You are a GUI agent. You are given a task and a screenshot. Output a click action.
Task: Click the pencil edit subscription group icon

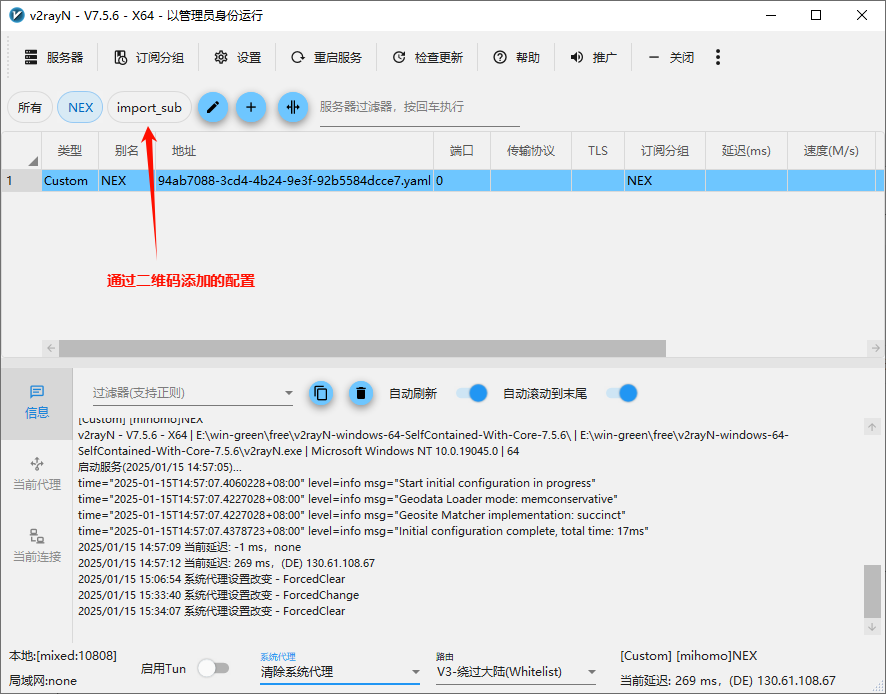(x=212, y=107)
